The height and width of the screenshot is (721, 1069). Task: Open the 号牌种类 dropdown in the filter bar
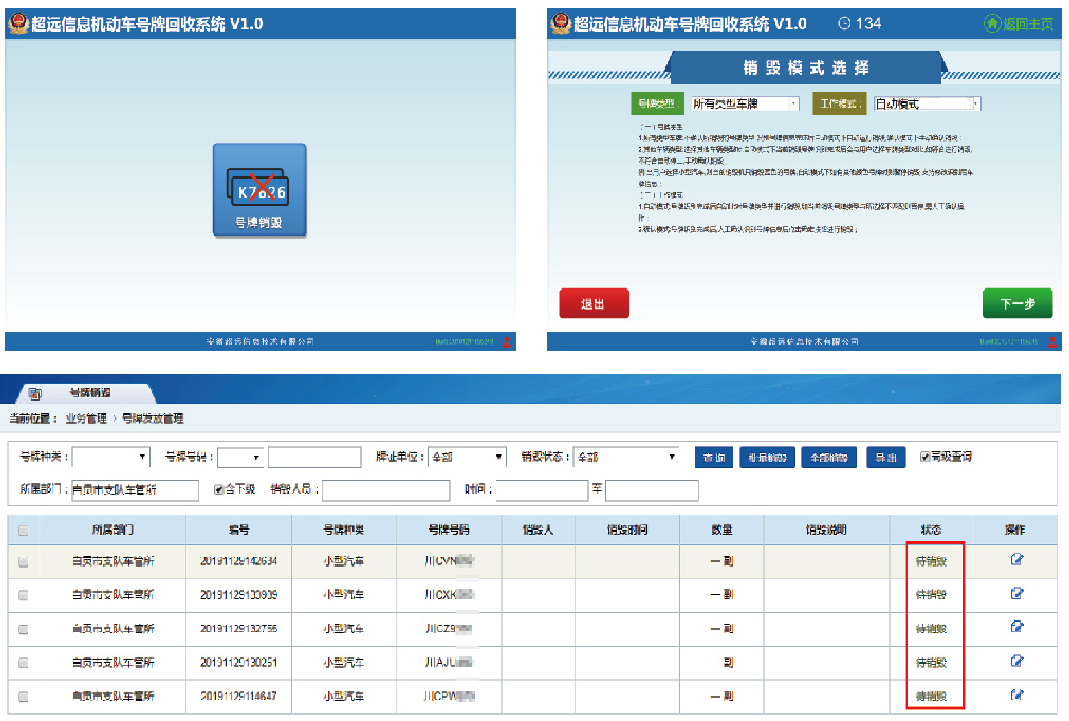point(110,457)
